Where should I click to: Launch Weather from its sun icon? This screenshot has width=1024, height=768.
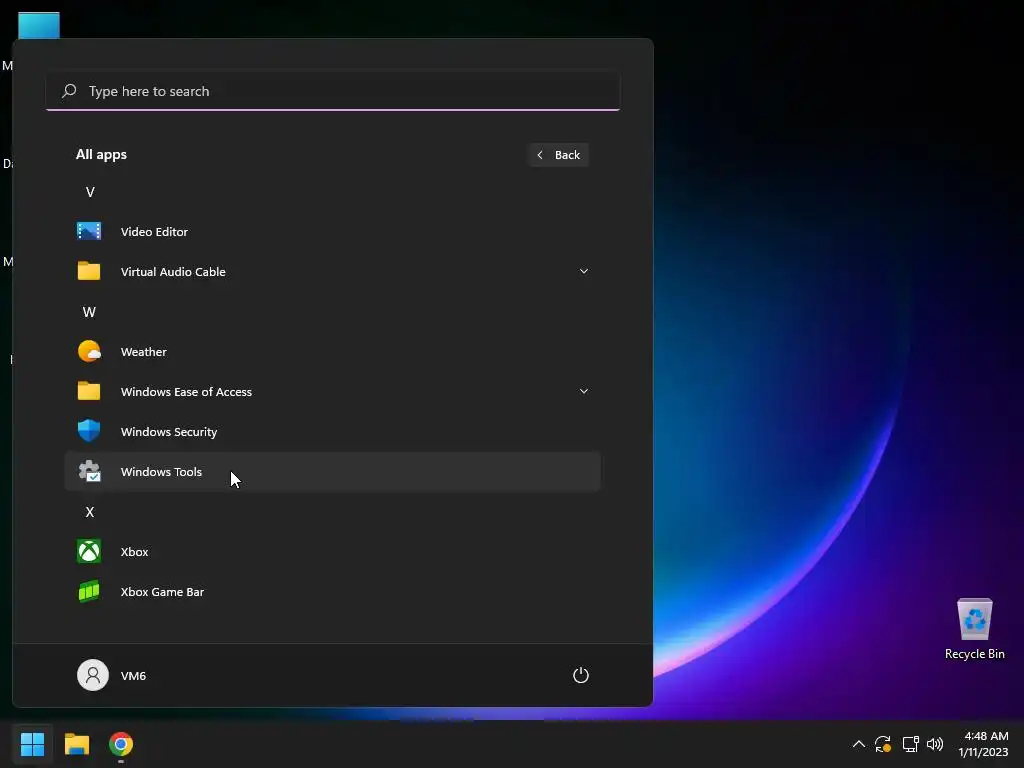point(89,351)
